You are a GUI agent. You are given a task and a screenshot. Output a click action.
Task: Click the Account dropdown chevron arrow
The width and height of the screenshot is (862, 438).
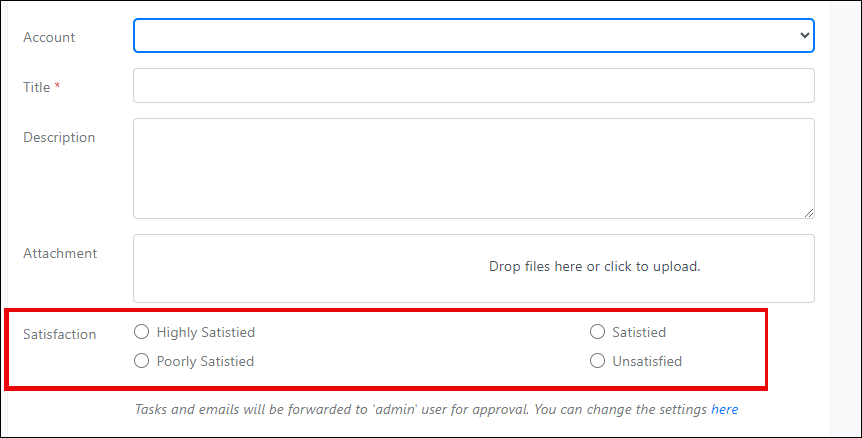(x=804, y=35)
